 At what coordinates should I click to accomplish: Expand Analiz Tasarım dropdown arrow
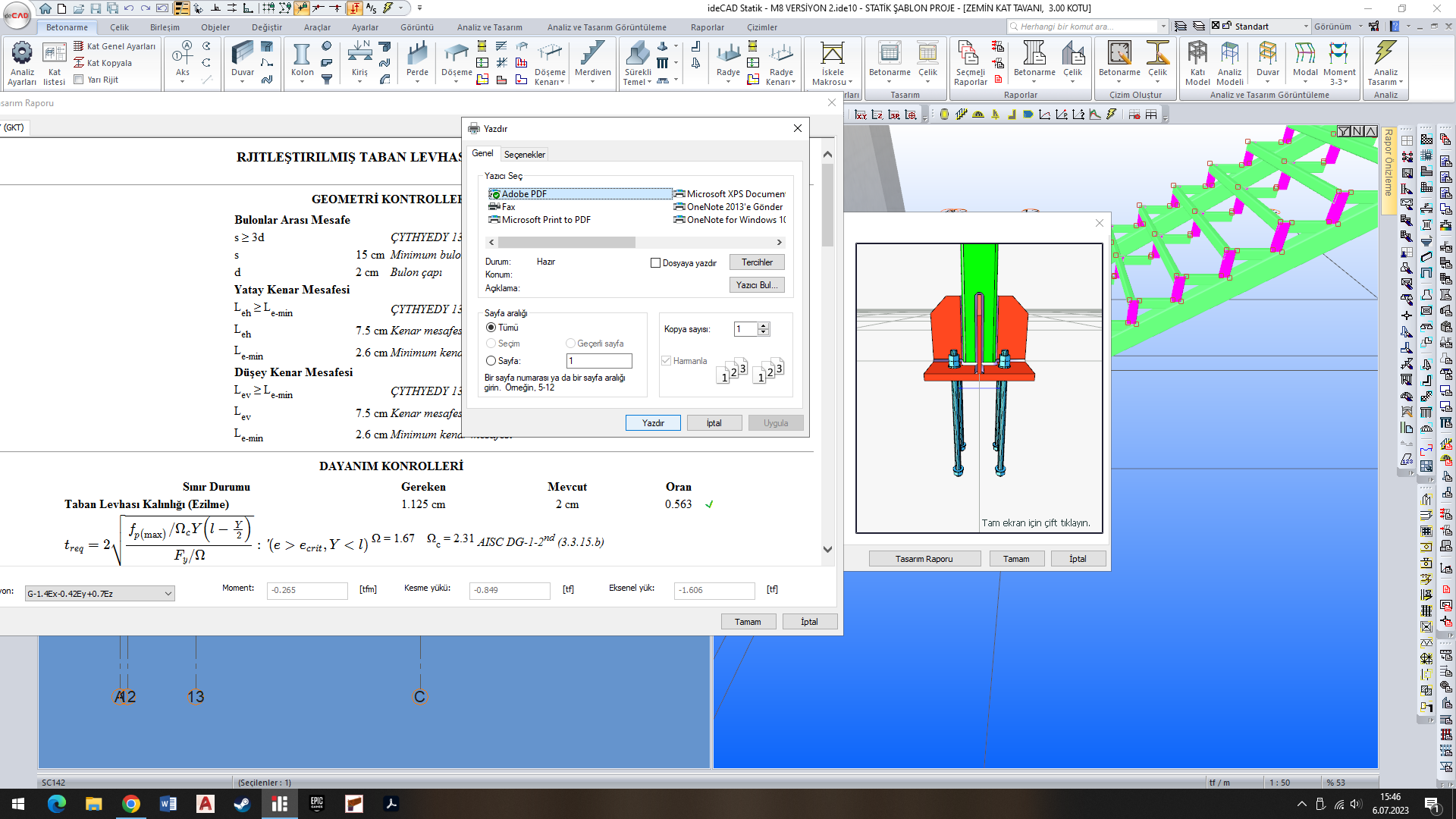1401,82
